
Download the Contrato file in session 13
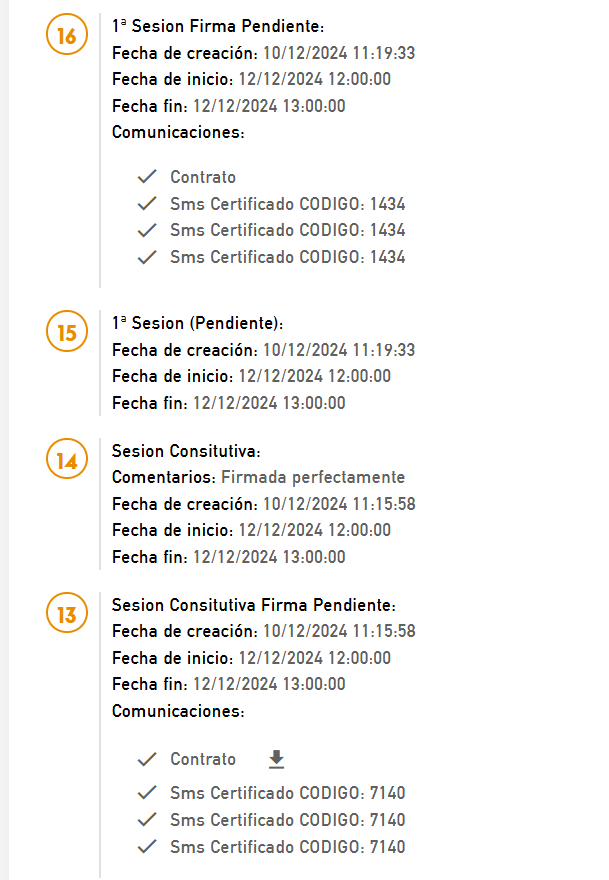[277, 760]
